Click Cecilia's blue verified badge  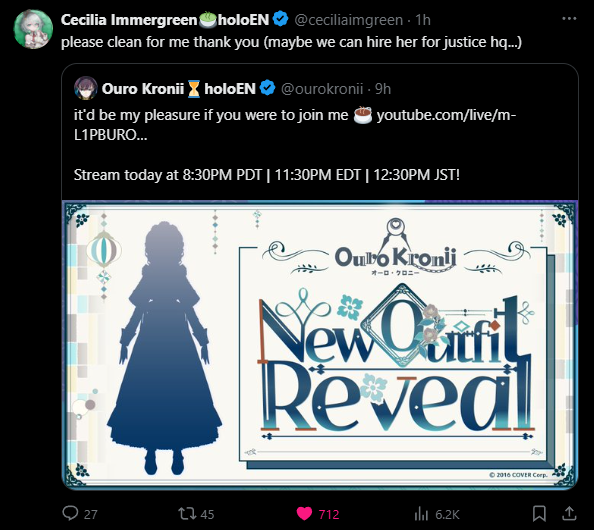tap(281, 19)
